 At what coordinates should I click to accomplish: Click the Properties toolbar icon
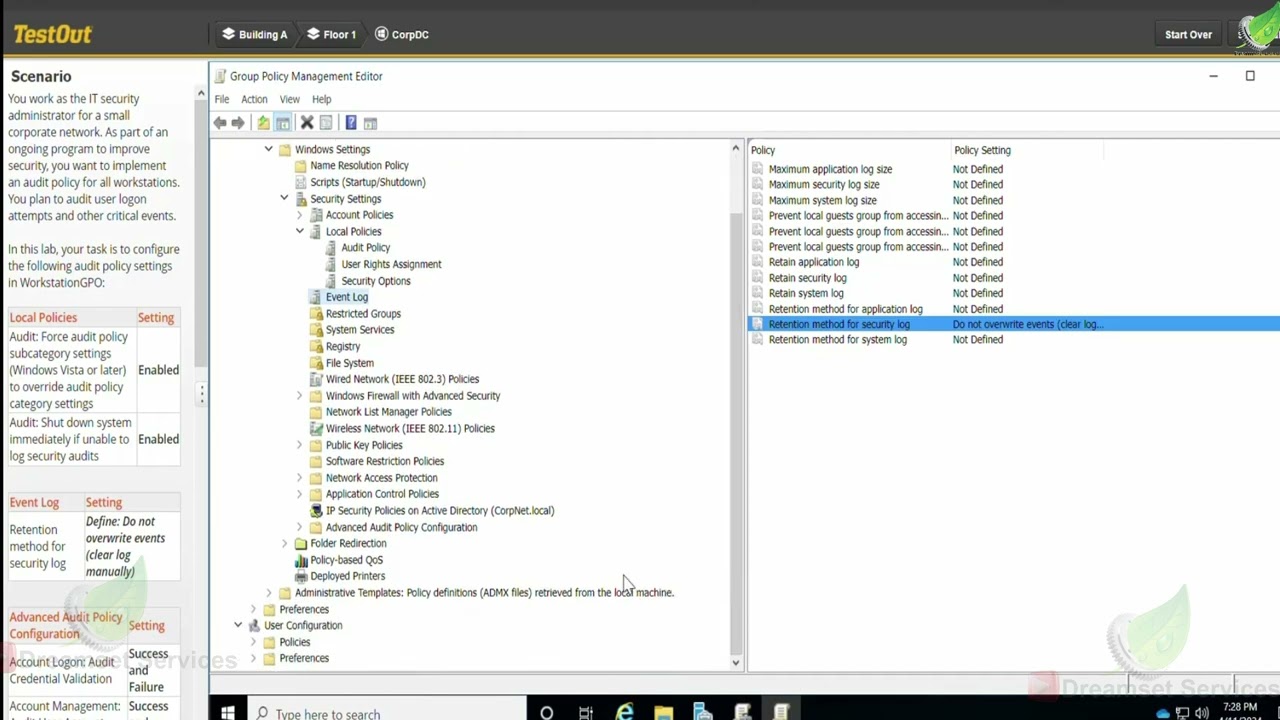click(326, 123)
